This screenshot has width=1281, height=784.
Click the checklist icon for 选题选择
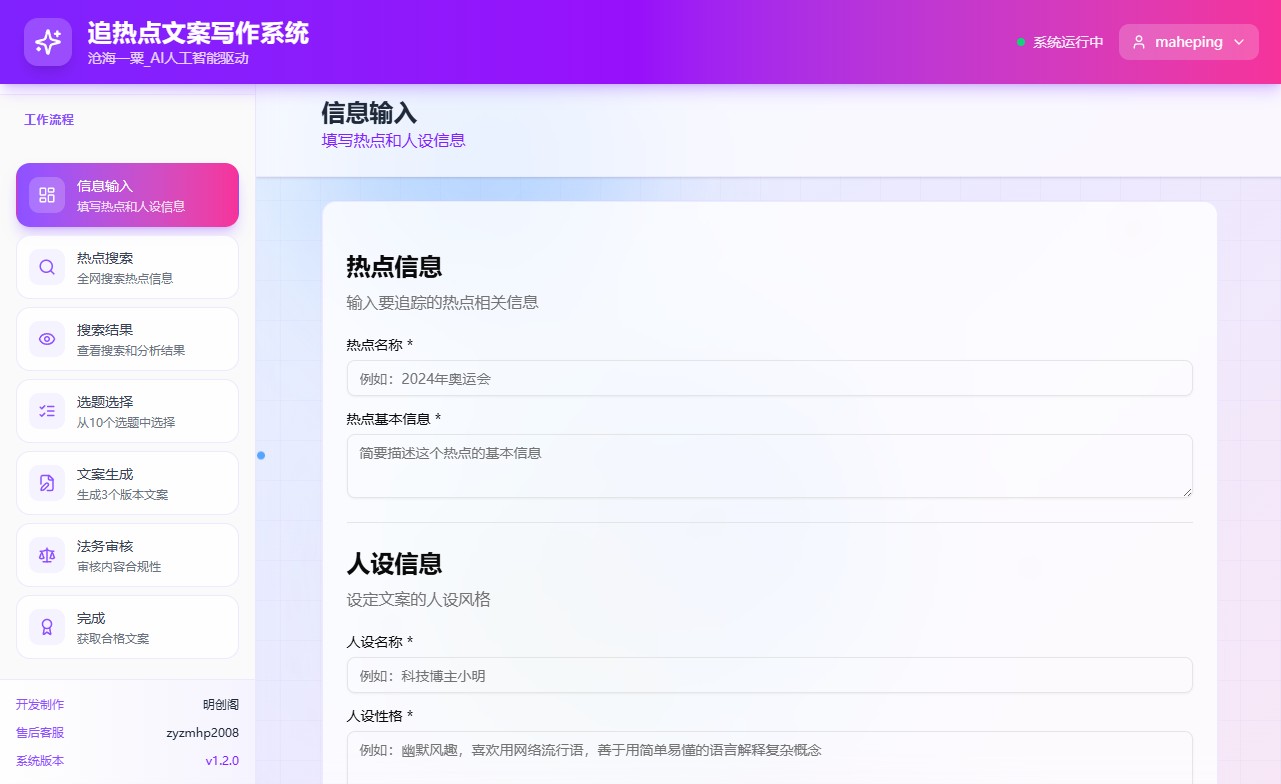tap(47, 411)
